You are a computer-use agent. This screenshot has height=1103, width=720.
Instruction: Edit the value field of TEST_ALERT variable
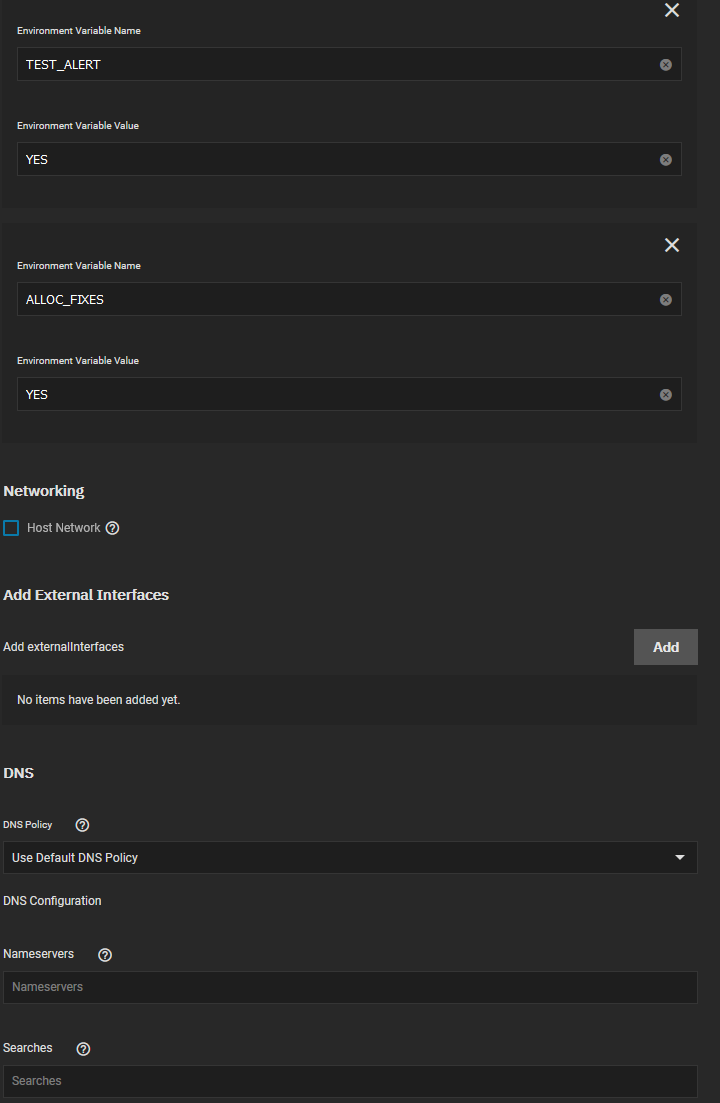coord(330,160)
